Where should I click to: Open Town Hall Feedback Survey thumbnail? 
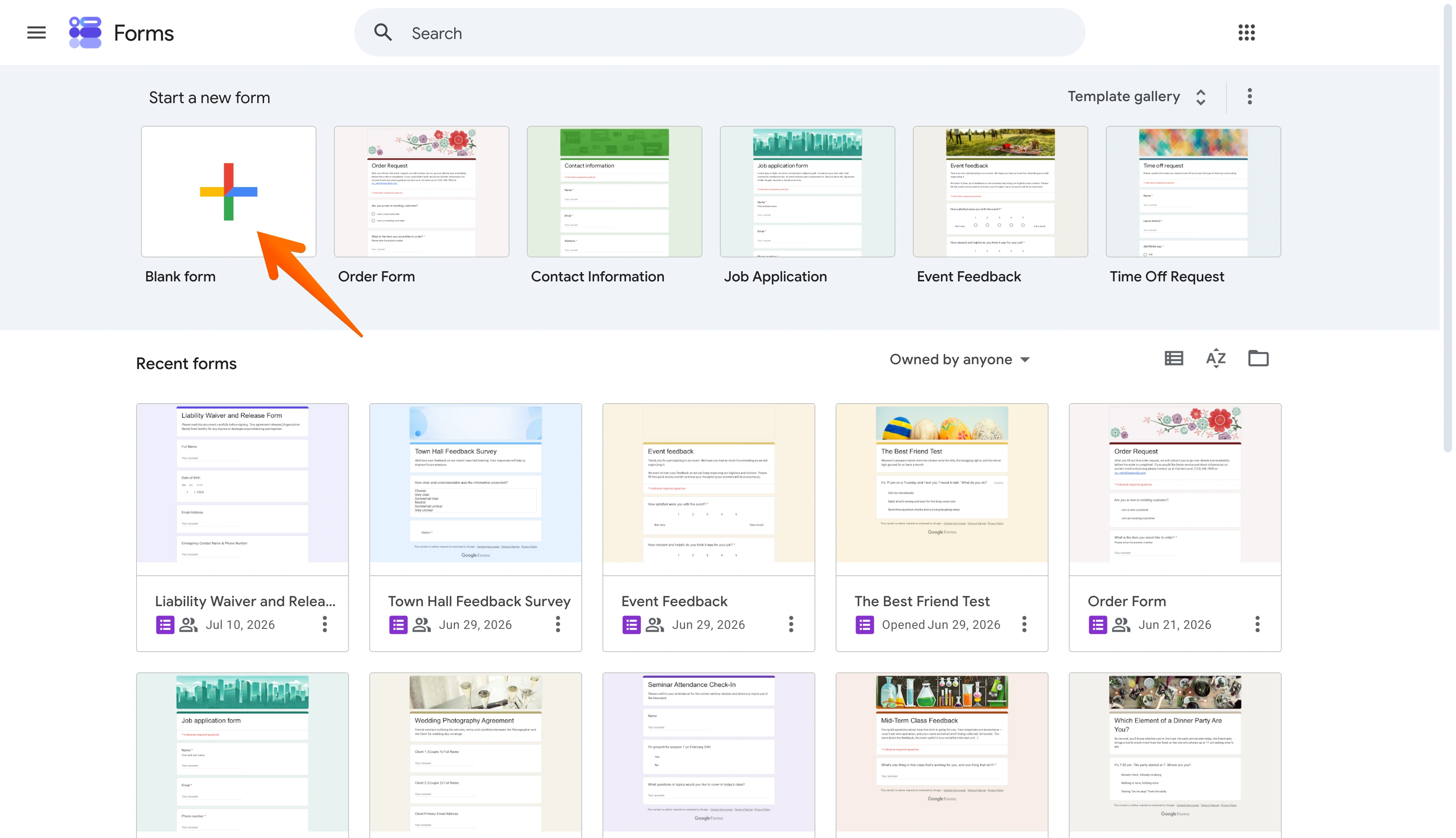[x=476, y=489]
